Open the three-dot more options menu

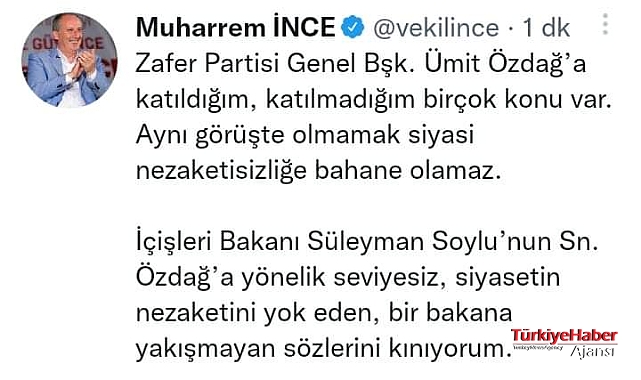point(605,24)
